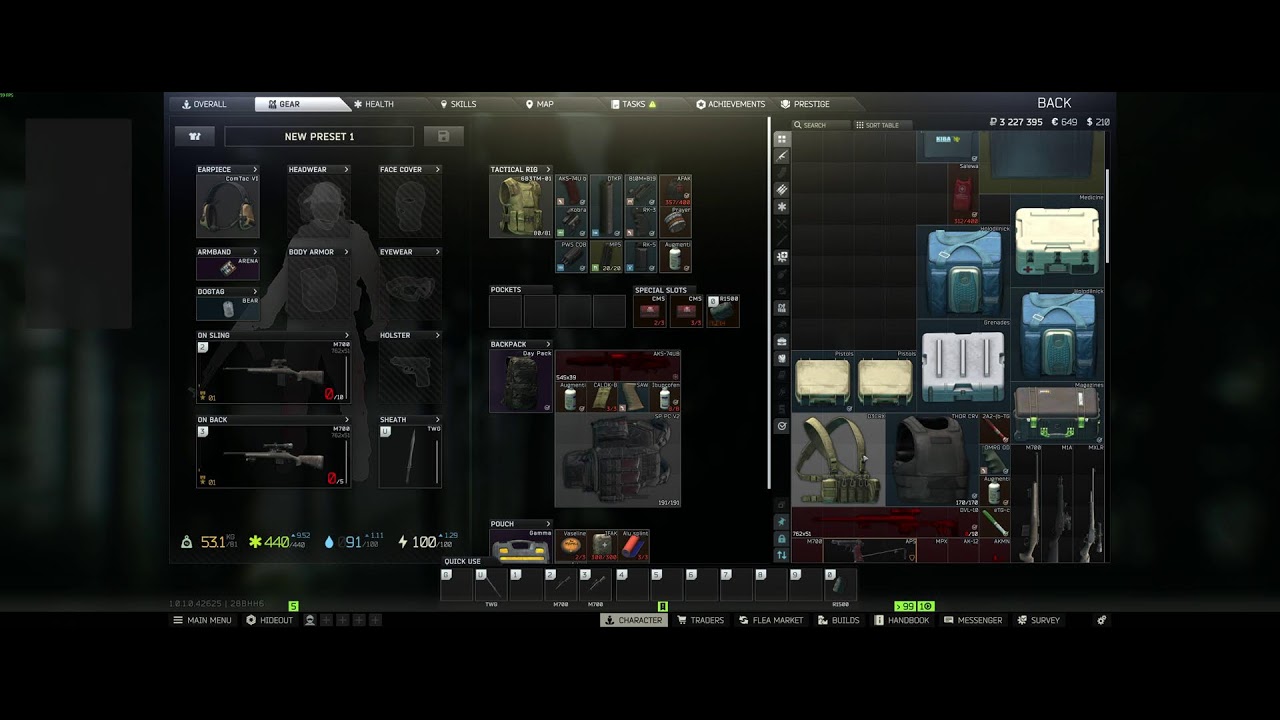The height and width of the screenshot is (720, 1280).
Task: Expand the Body Armor slot arrow
Action: coord(346,252)
